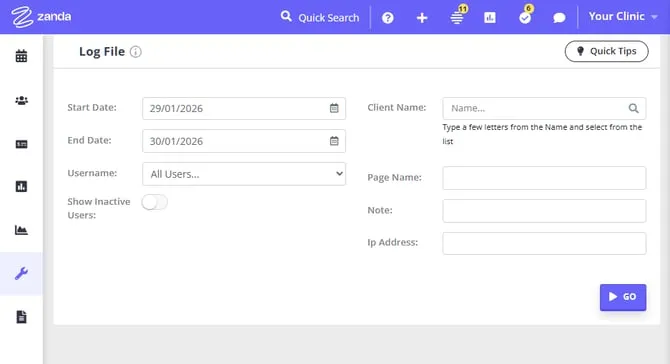Click the Zanda logo
This screenshot has height=364, width=670.
pos(41,17)
